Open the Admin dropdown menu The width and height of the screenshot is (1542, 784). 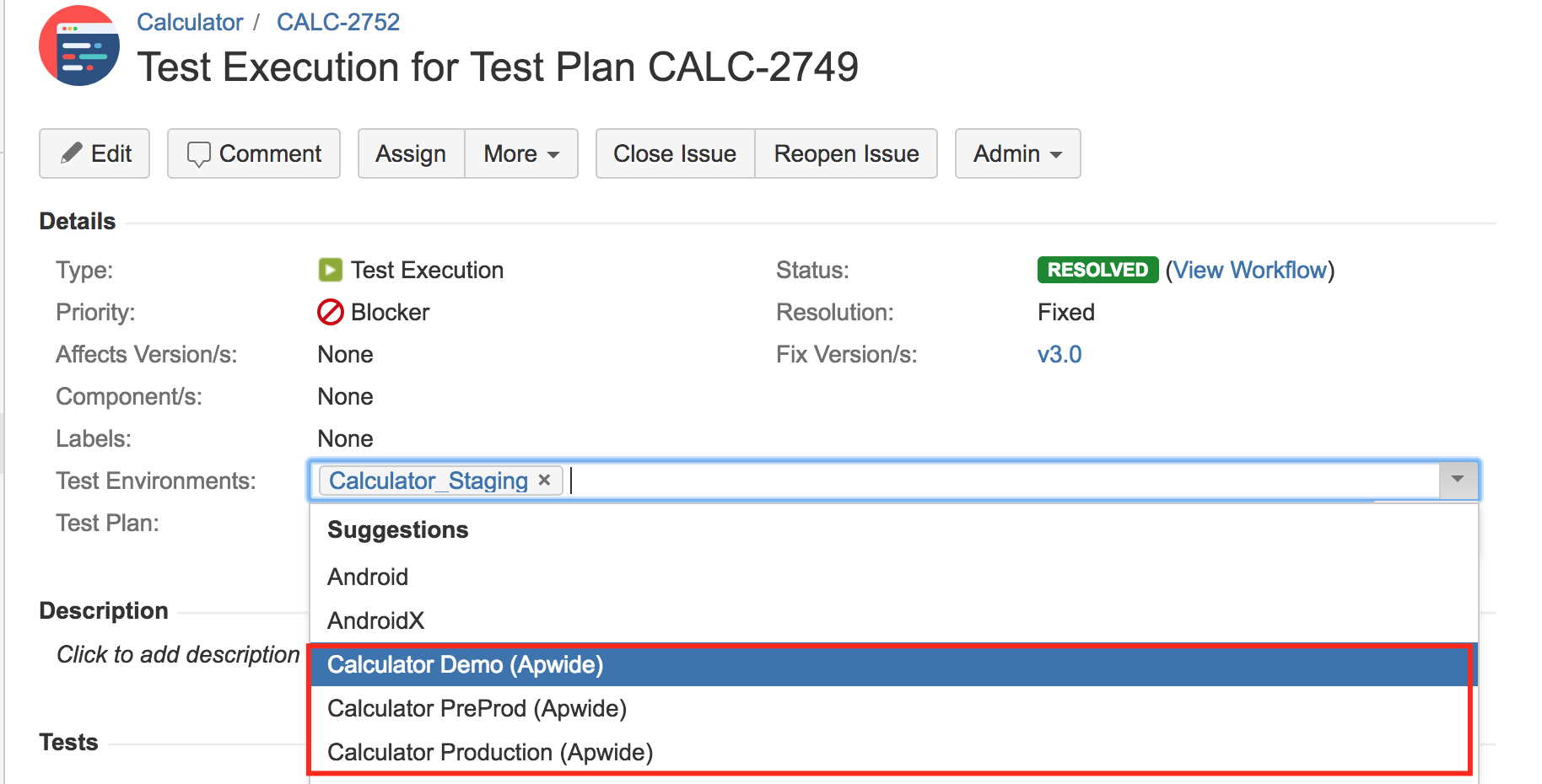1017,153
